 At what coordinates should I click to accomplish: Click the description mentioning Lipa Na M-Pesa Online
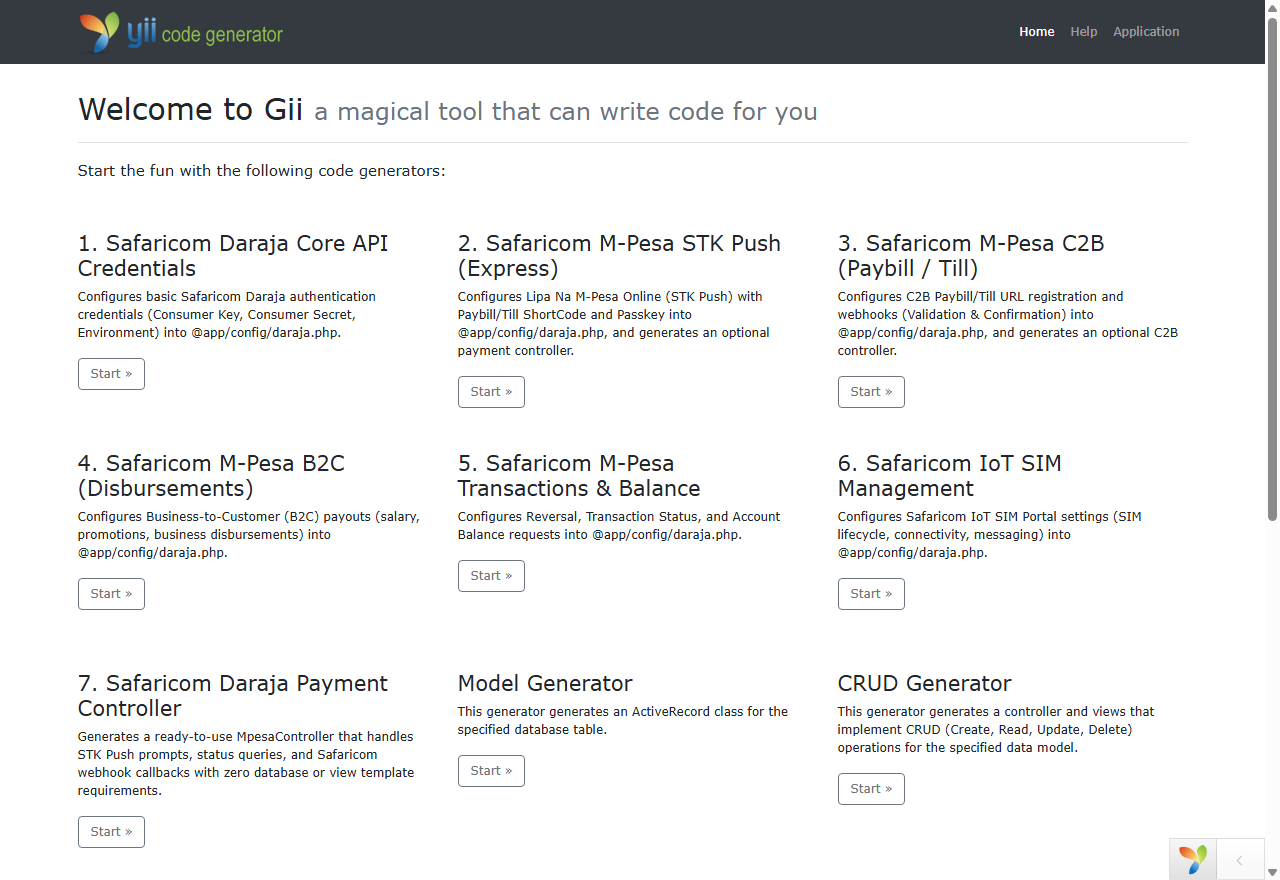[x=614, y=323]
